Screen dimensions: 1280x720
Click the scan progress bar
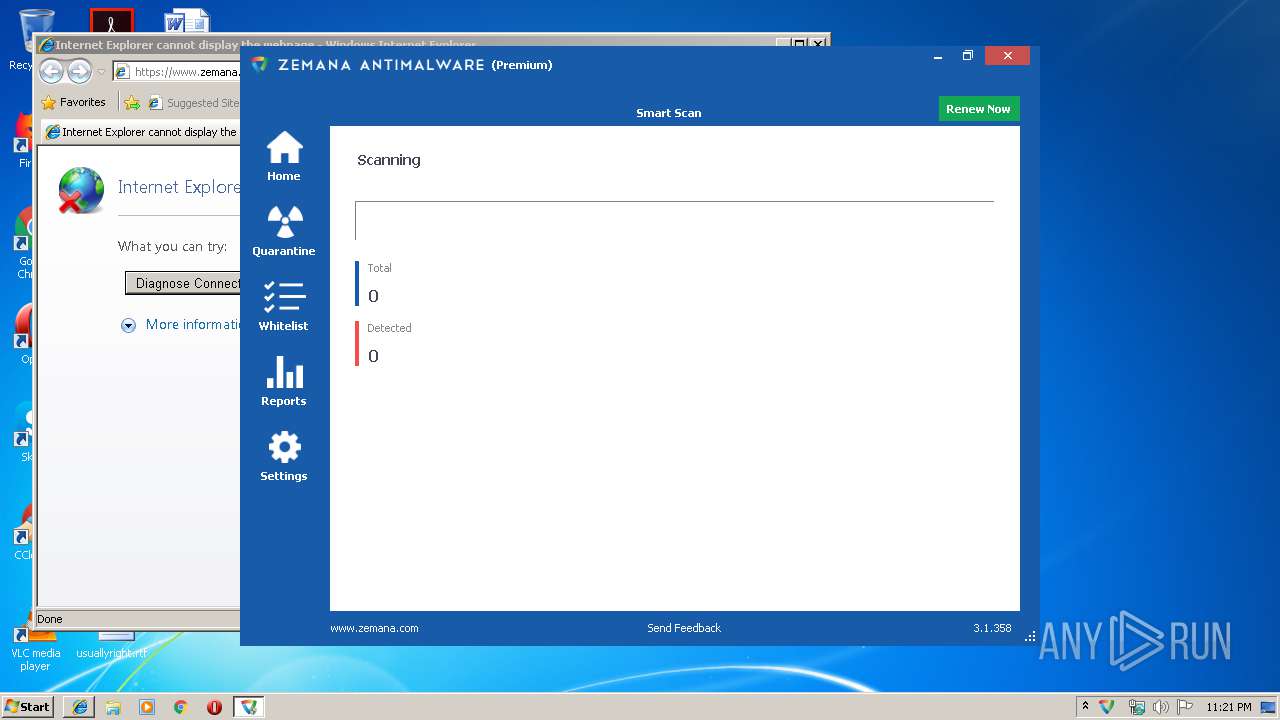tap(675, 221)
